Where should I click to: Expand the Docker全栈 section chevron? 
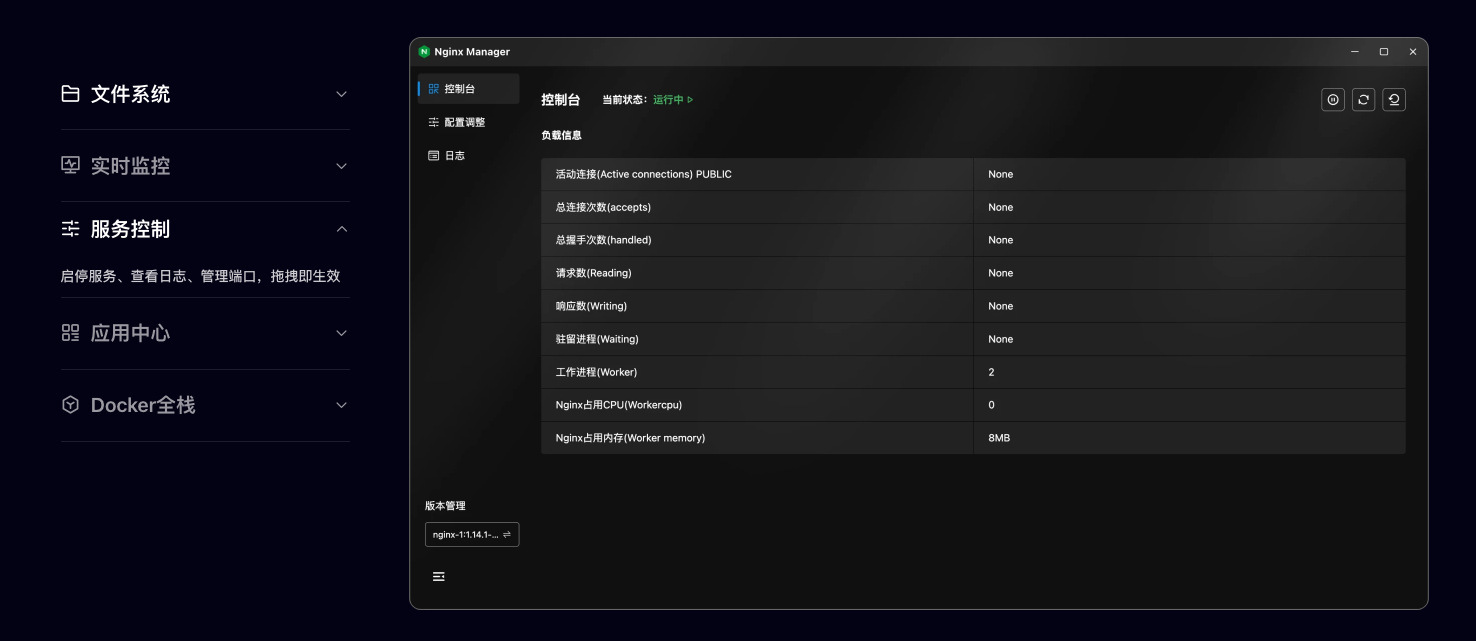[341, 405]
